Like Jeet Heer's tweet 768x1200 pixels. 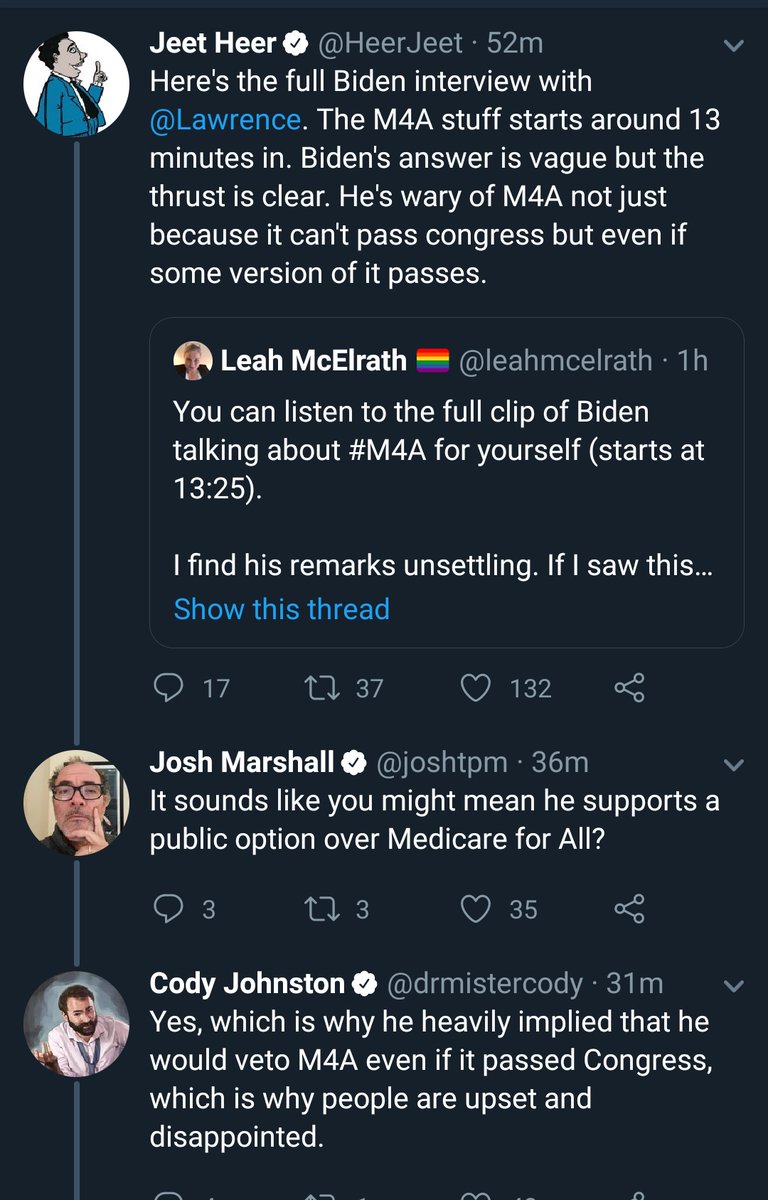tap(477, 687)
